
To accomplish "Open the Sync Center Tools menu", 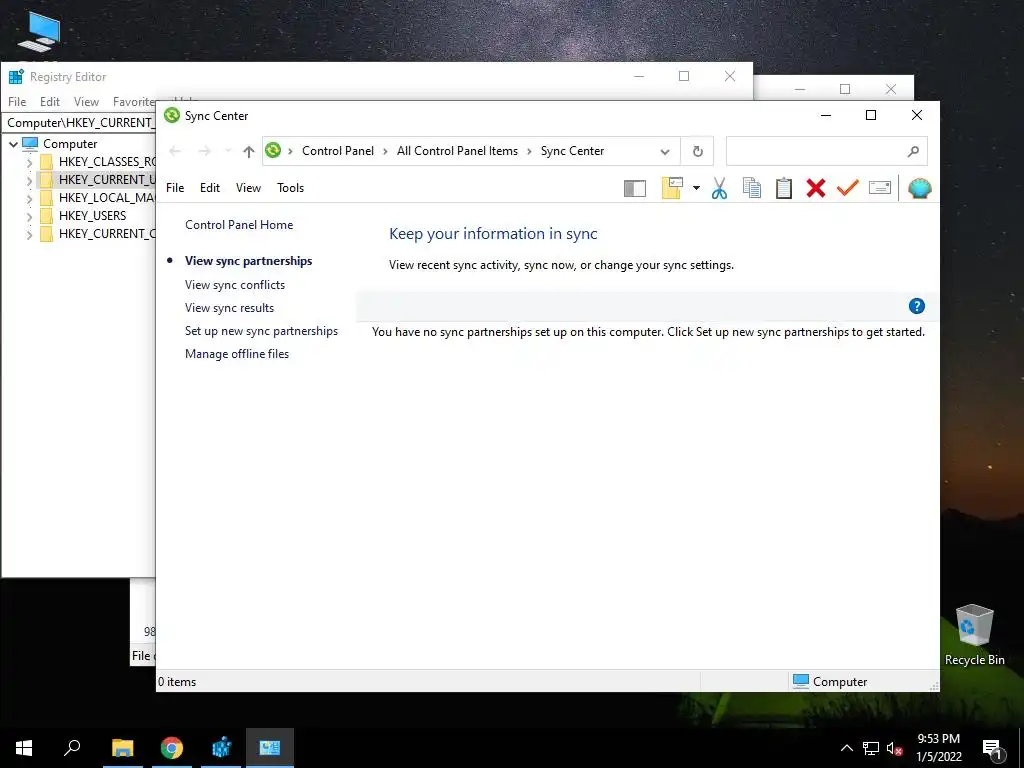I will (x=290, y=188).
